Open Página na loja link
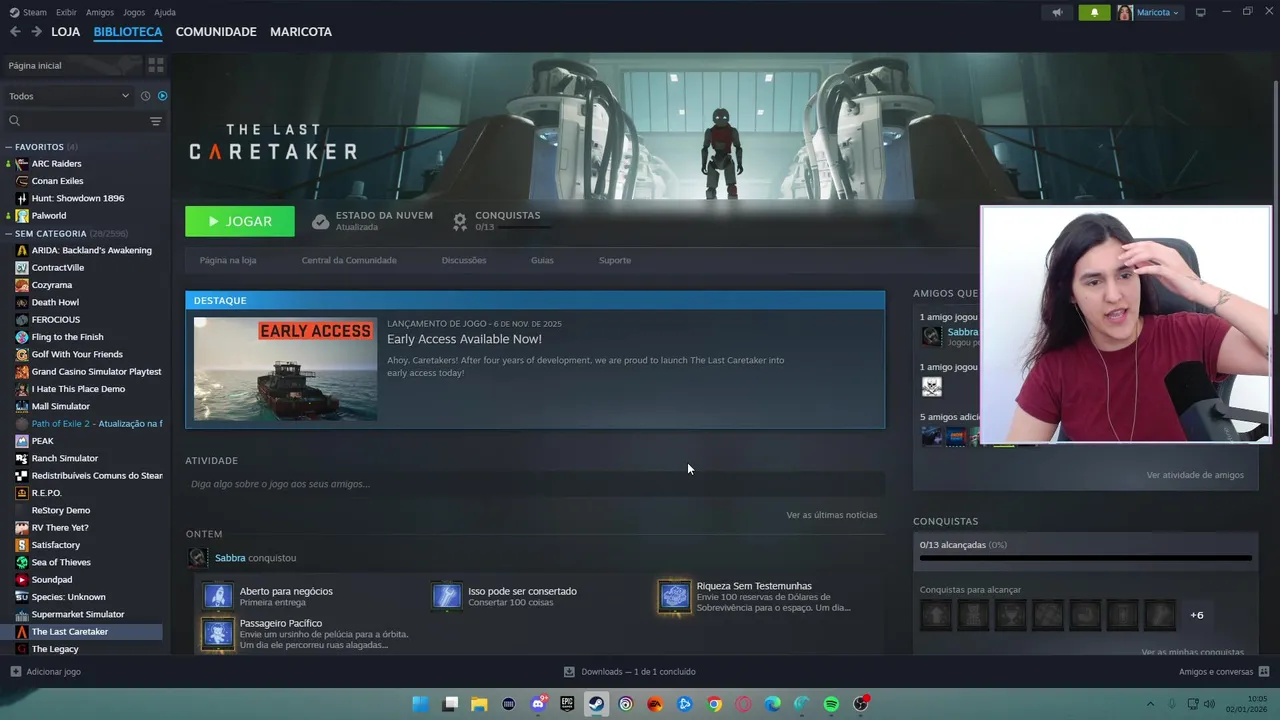 point(228,260)
